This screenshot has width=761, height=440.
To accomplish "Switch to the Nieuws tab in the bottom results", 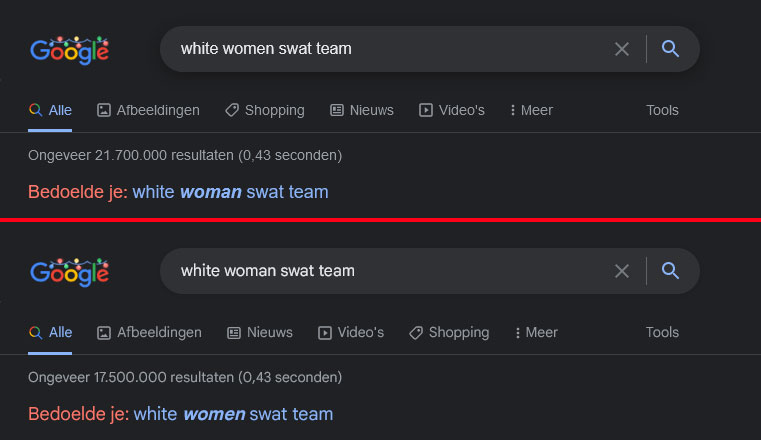I will coord(260,332).
